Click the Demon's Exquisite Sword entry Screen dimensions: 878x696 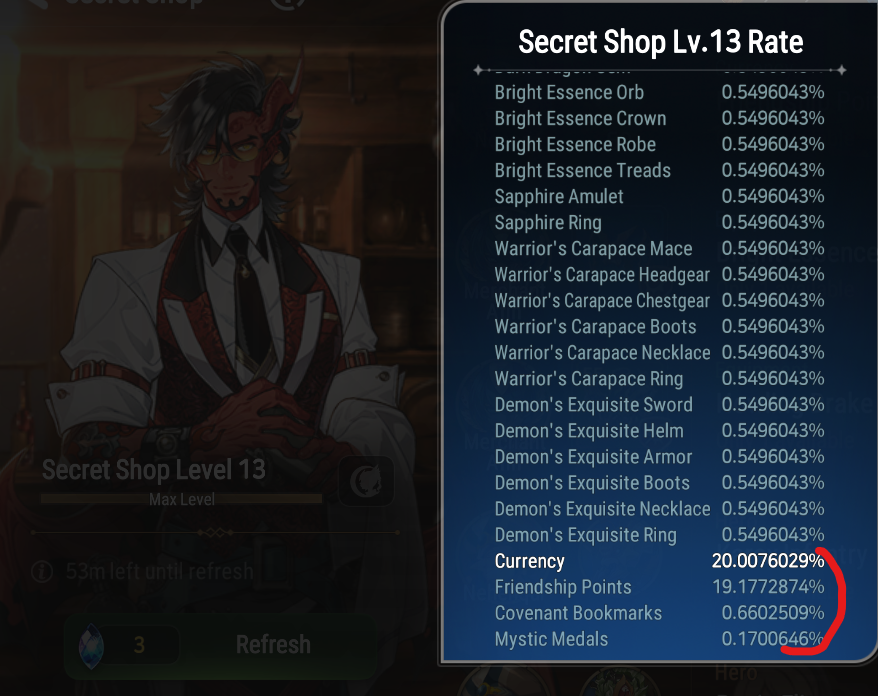tap(659, 405)
